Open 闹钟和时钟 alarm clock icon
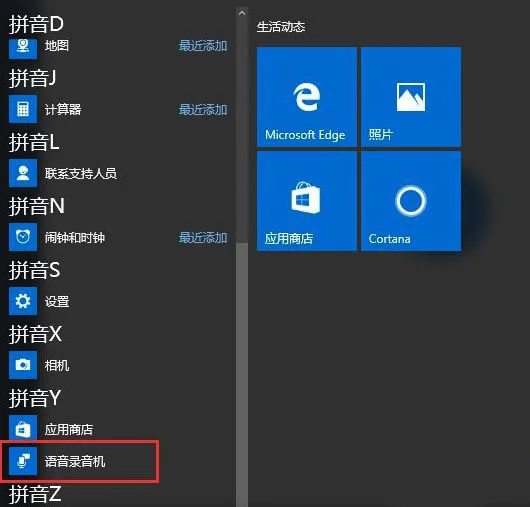Image resolution: width=530 pixels, height=507 pixels. pyautogui.click(x=23, y=237)
